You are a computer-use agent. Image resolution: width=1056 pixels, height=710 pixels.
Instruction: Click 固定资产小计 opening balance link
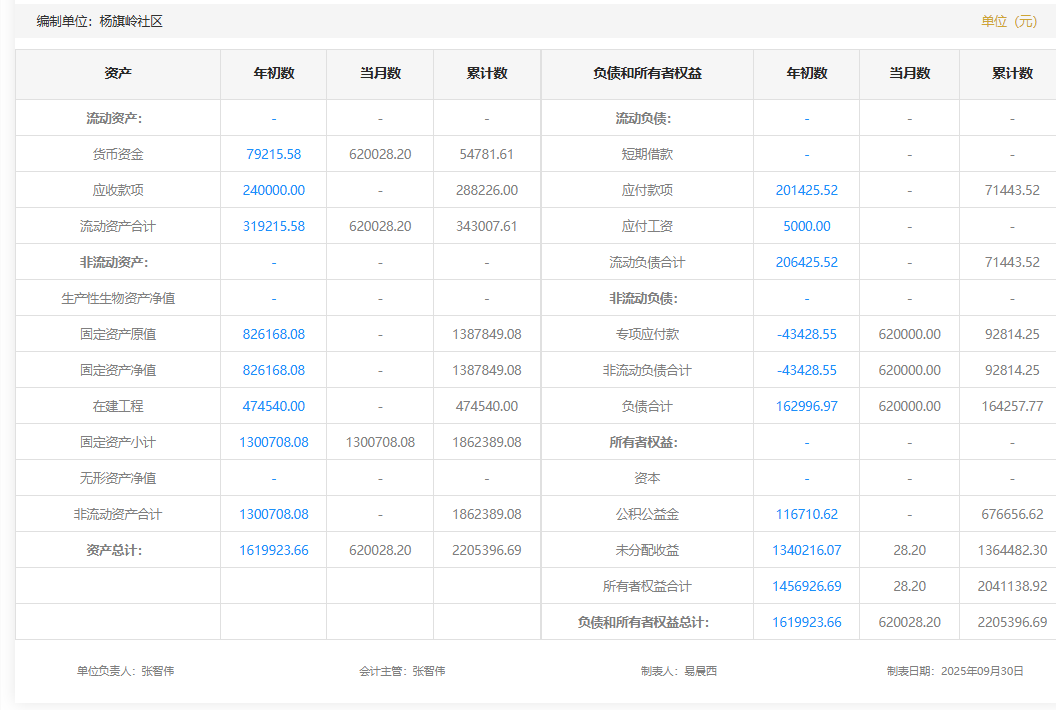[x=273, y=442]
